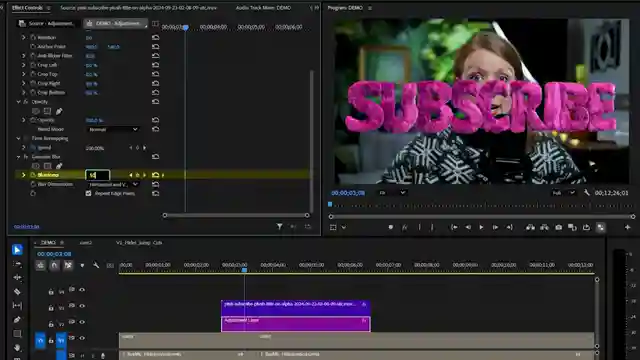Click the Opacity percentage value
Screen dimensions: 640x360
[94, 120]
